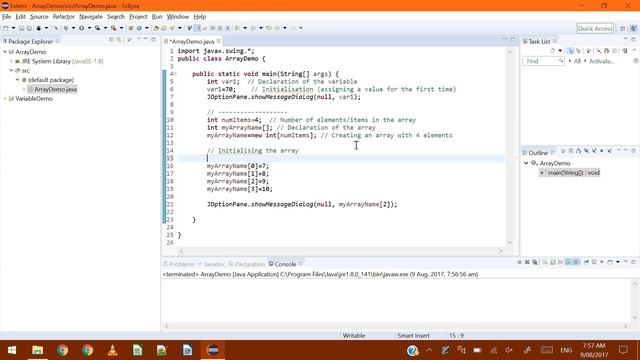Click the Find field in the Task List

coord(543,61)
